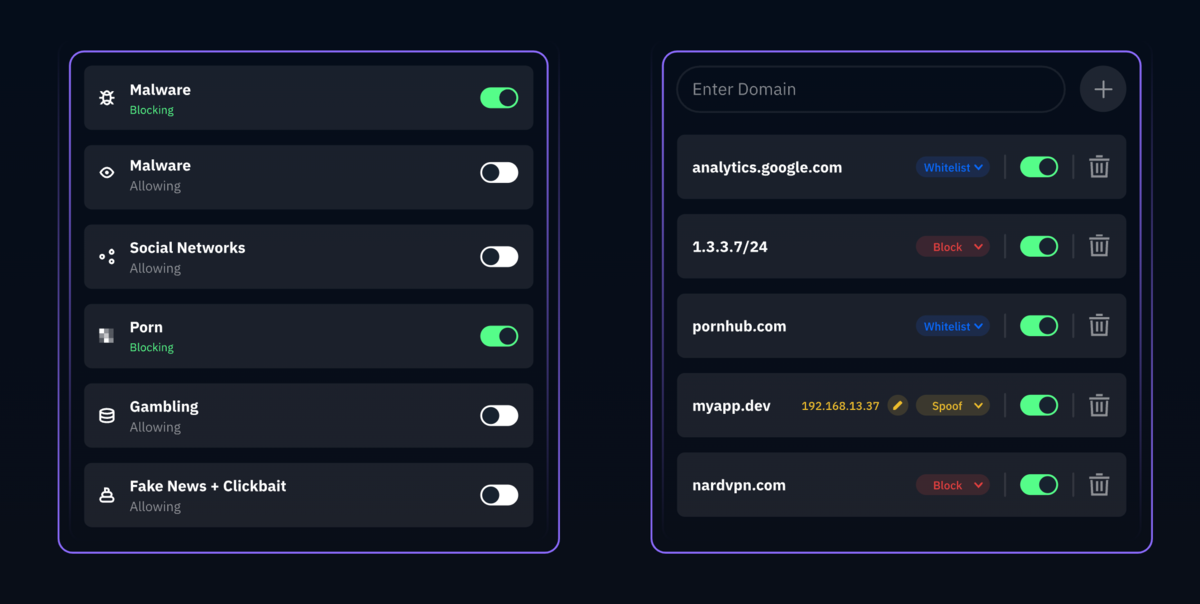Turn off the Blocking Malware toggle
Image resolution: width=1200 pixels, height=604 pixels.
click(x=499, y=97)
